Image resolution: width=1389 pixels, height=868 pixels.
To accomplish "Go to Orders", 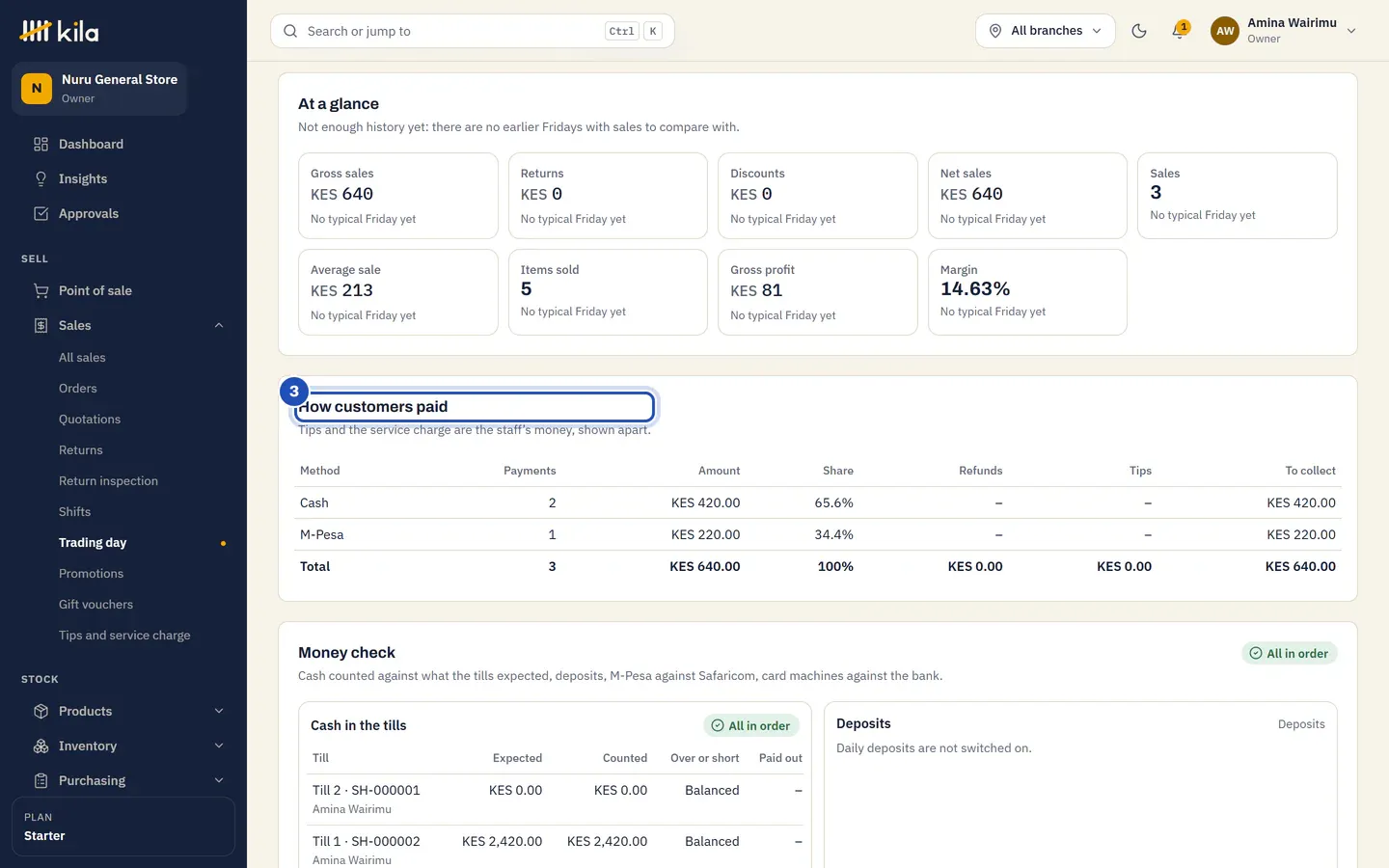I will tap(78, 389).
